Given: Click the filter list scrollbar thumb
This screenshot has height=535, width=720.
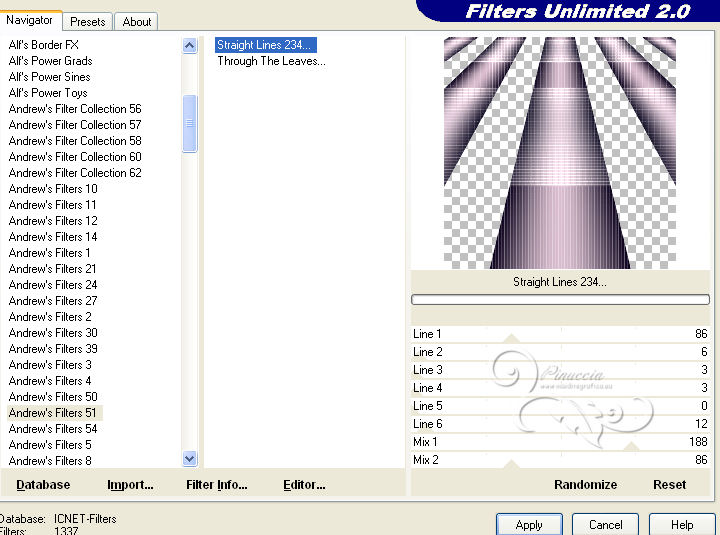Looking at the screenshot, I should (189, 123).
